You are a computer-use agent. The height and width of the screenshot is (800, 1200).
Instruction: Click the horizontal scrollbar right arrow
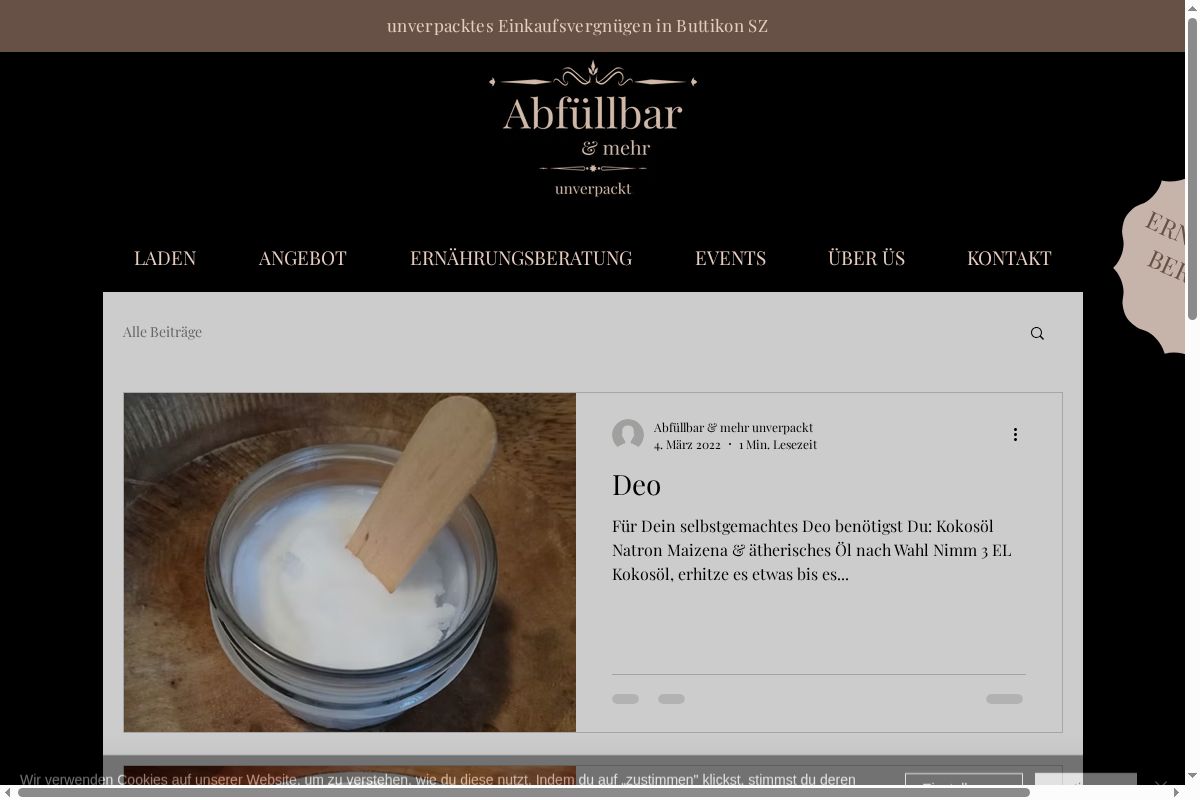pyautogui.click(x=1177, y=793)
